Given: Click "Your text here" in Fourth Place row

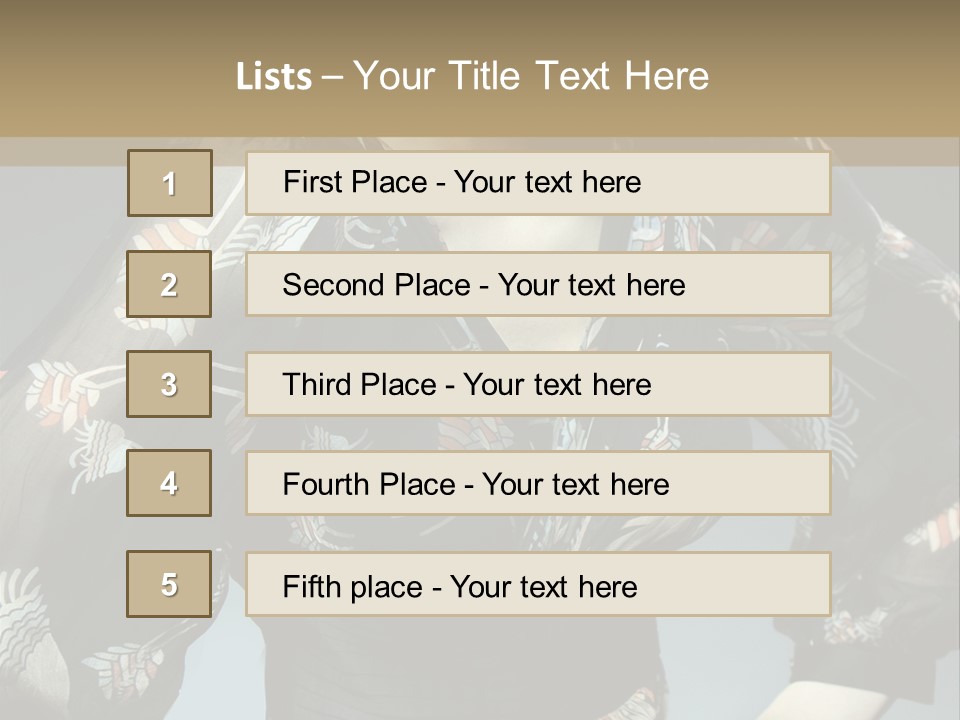Looking at the screenshot, I should coord(575,485).
